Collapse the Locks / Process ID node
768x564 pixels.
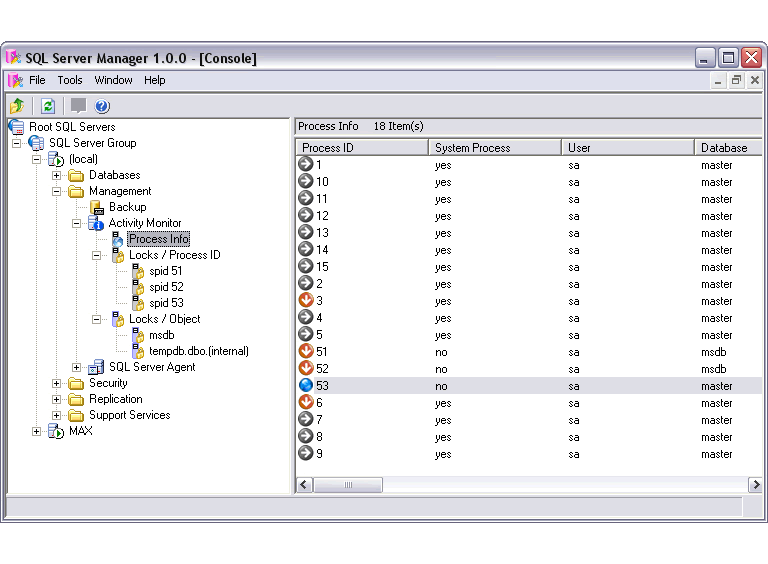tap(96, 256)
